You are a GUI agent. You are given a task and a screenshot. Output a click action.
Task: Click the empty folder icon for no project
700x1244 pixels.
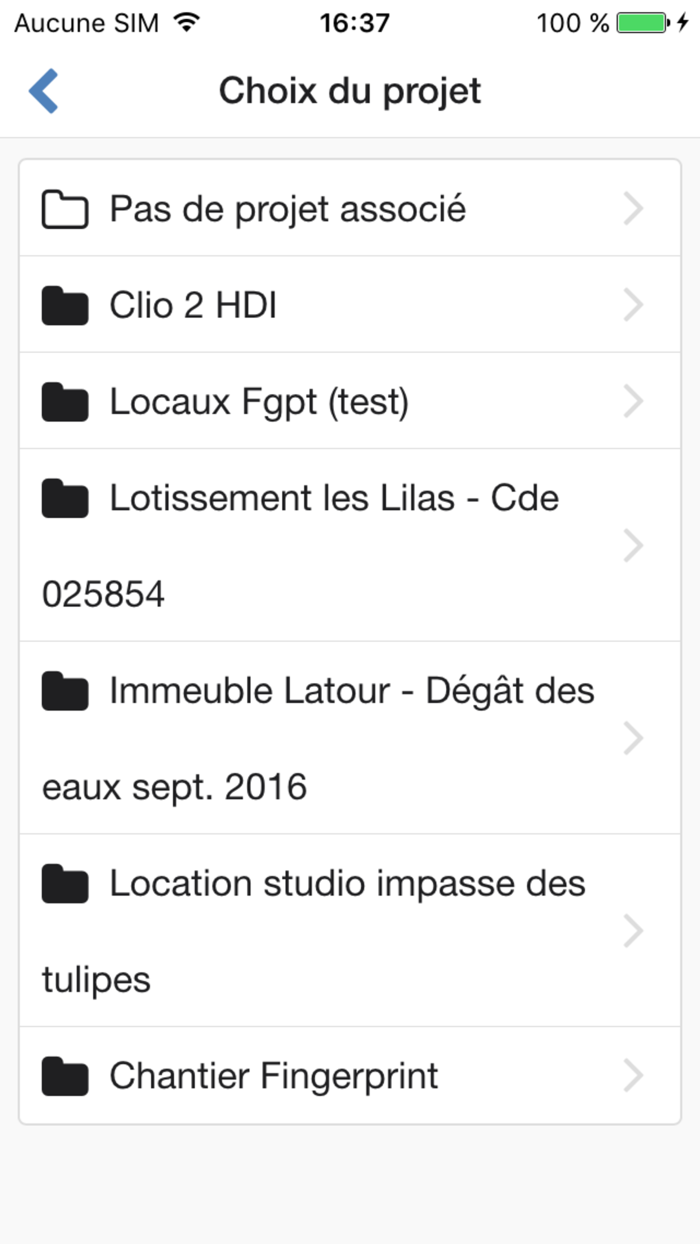click(65, 210)
